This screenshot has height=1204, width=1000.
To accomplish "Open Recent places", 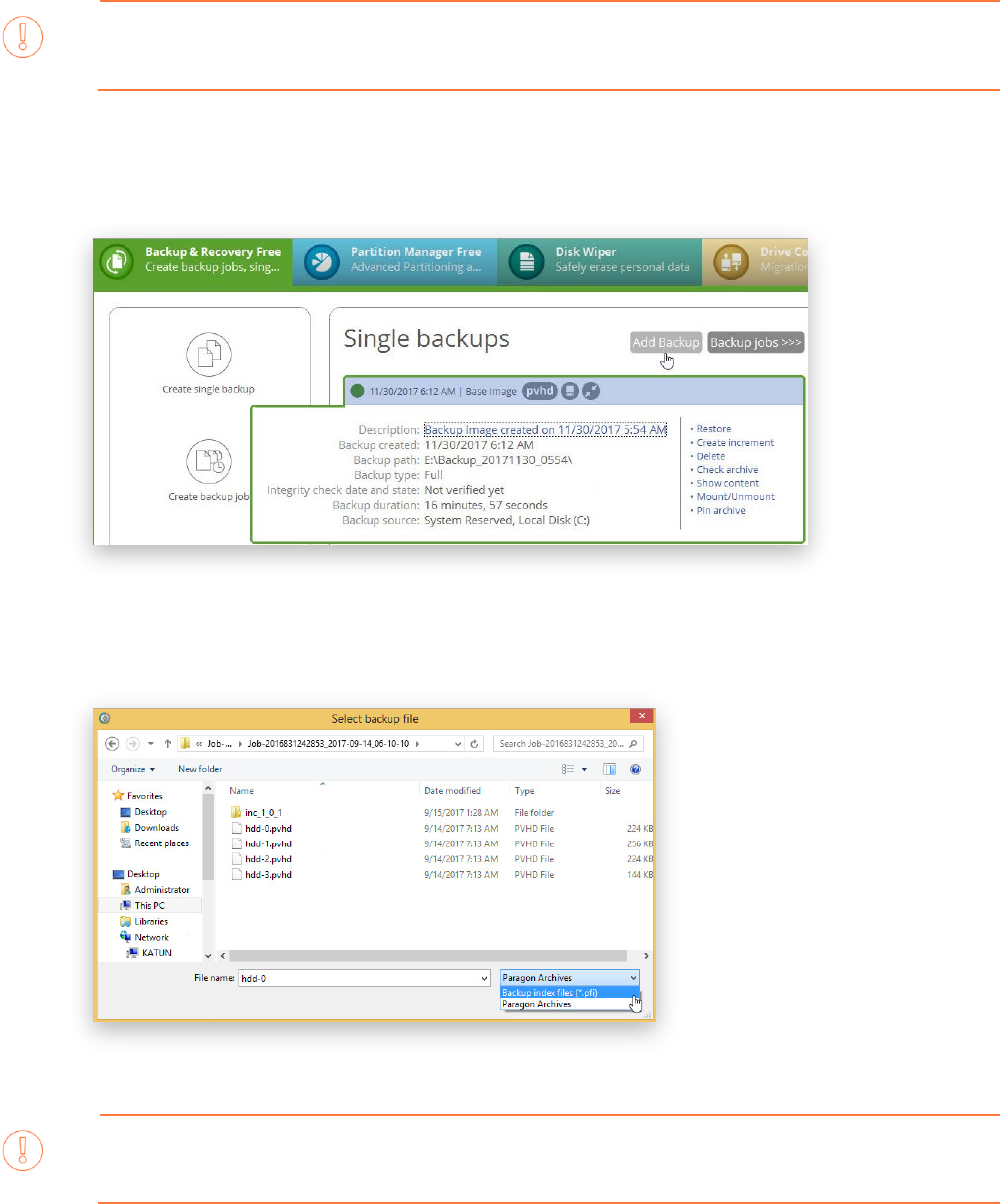I will (x=154, y=843).
